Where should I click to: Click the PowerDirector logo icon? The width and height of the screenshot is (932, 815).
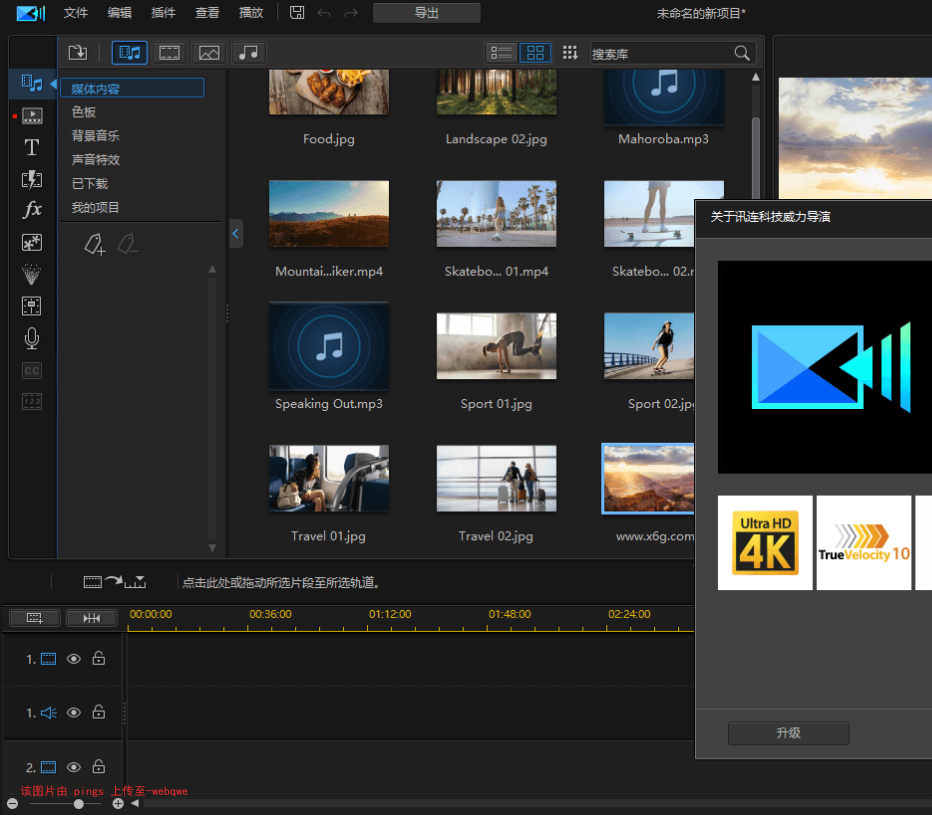pos(31,12)
